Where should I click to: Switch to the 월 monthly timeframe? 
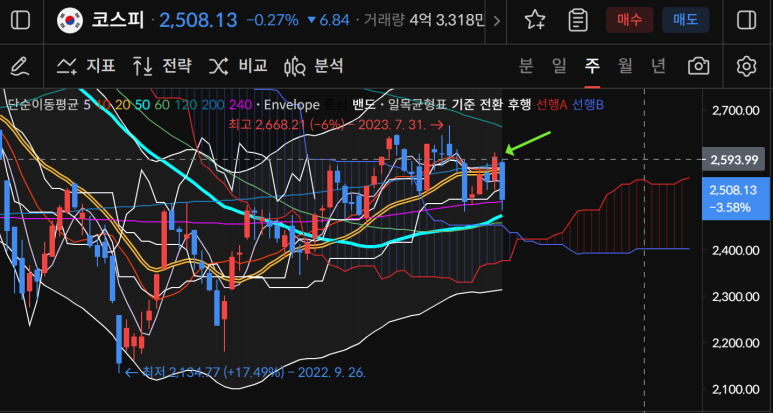click(x=625, y=66)
